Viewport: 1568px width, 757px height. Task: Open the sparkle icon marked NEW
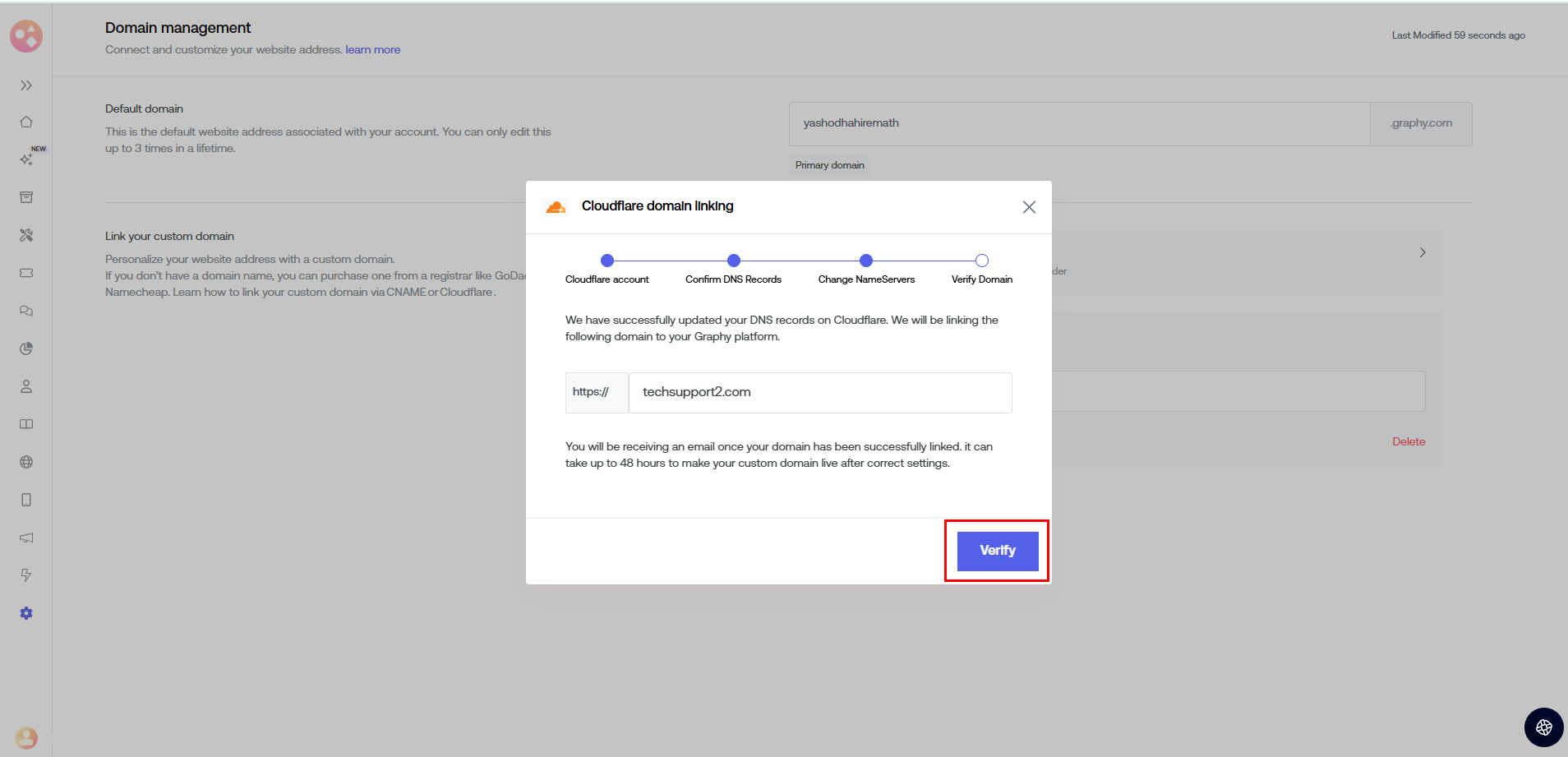point(26,159)
